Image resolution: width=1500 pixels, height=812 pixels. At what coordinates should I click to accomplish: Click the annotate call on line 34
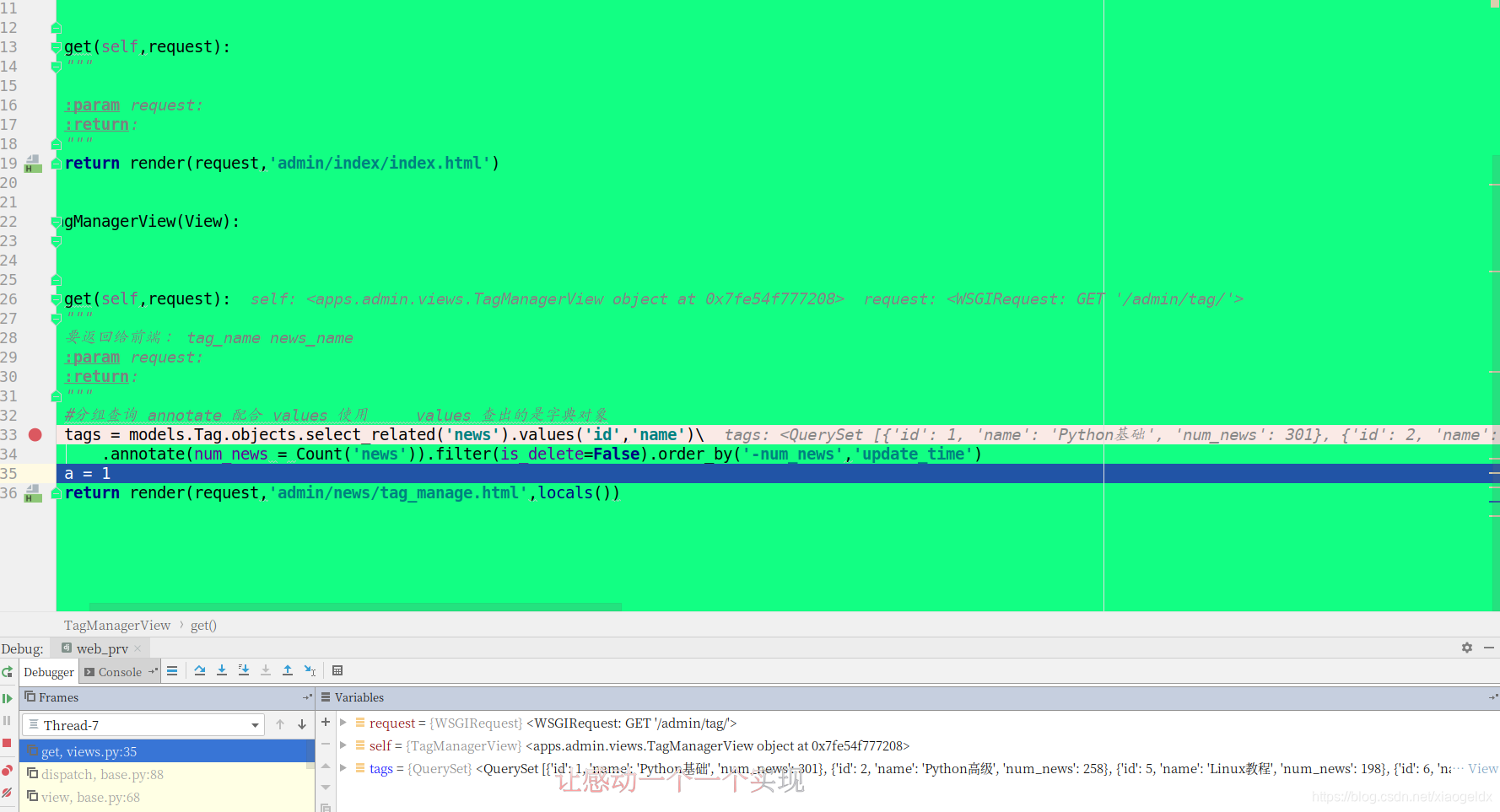(542, 454)
